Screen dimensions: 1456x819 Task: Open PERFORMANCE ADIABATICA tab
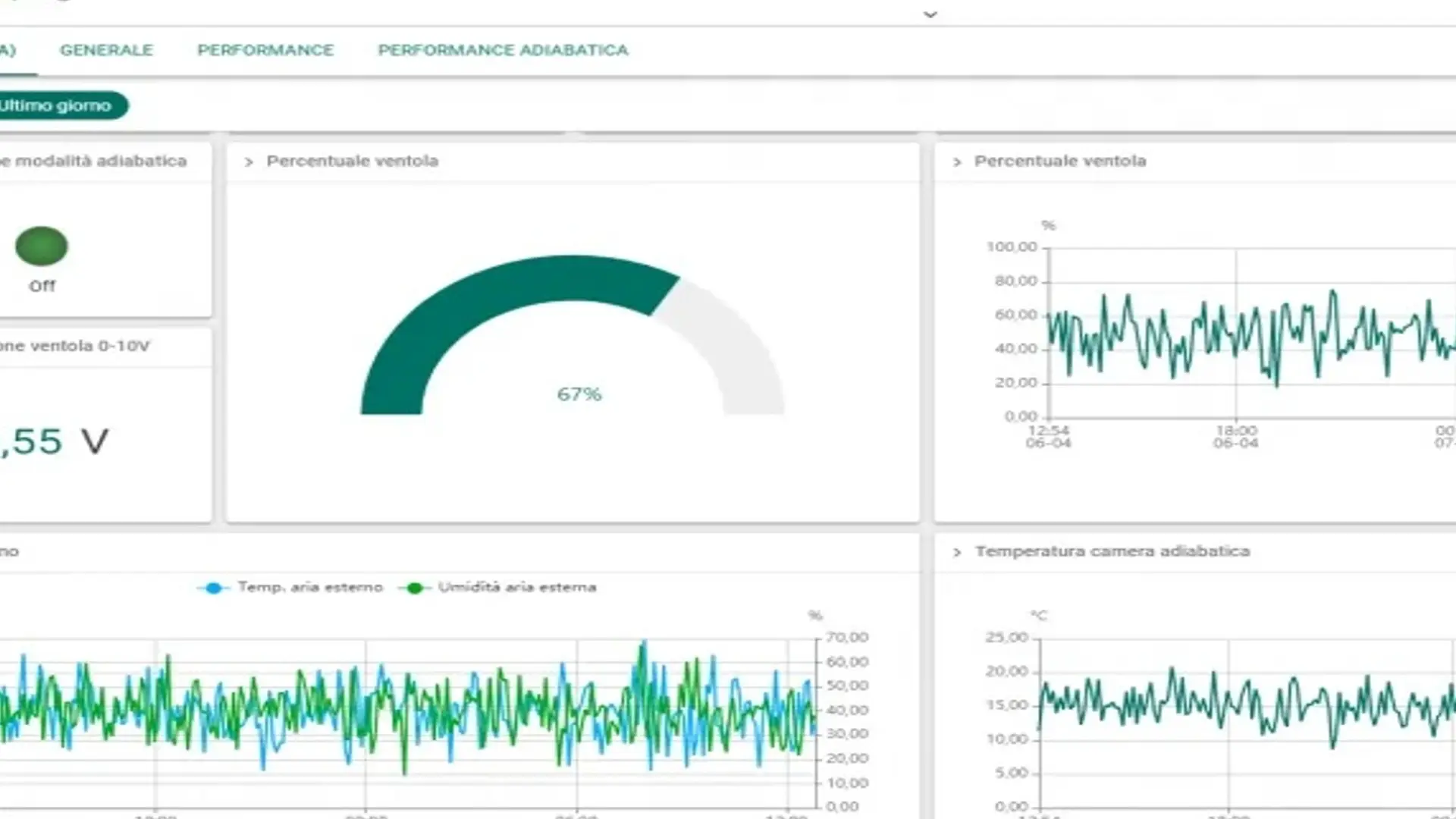coord(503,50)
